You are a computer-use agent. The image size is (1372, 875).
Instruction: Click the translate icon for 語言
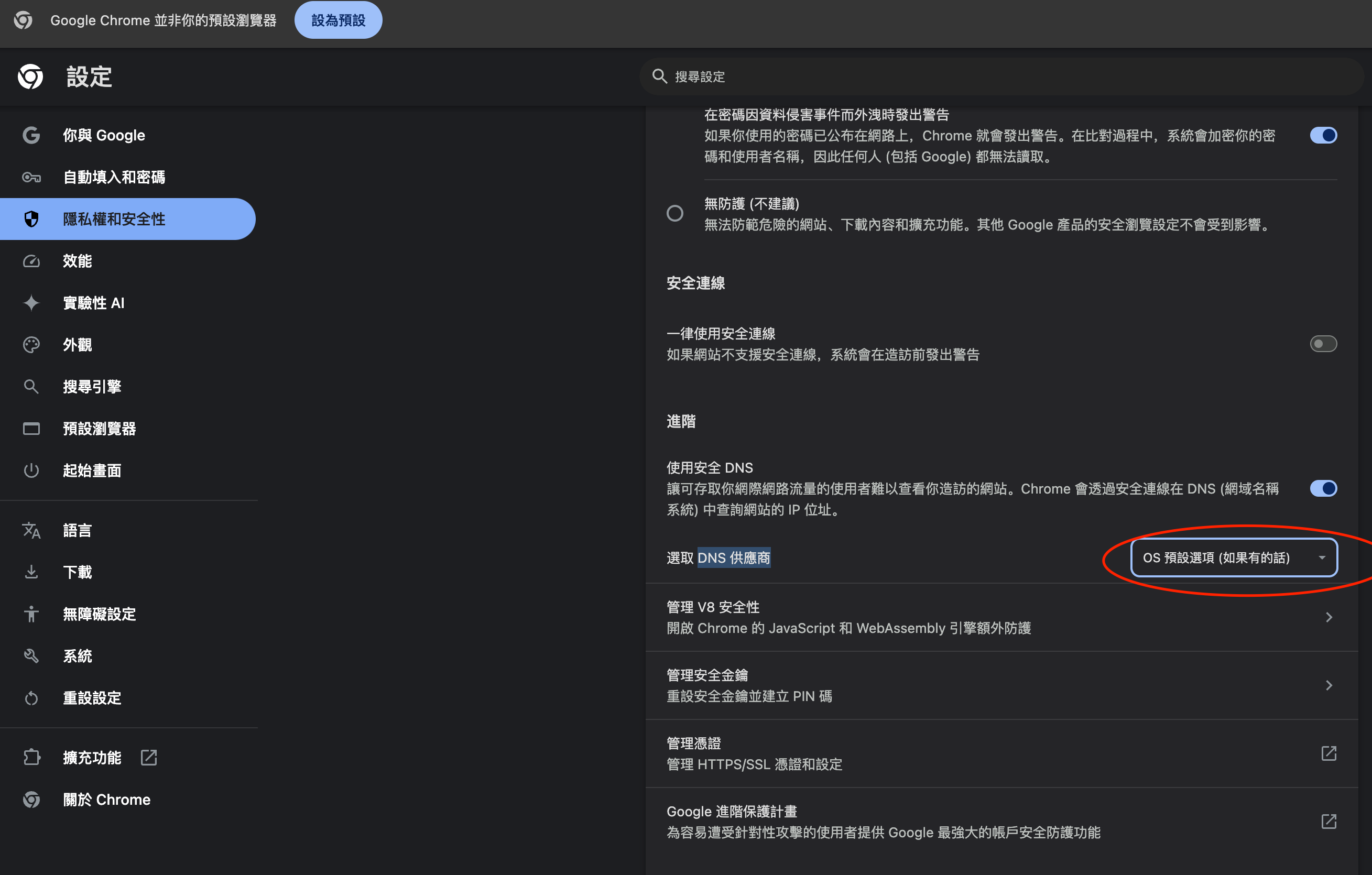[x=31, y=530]
